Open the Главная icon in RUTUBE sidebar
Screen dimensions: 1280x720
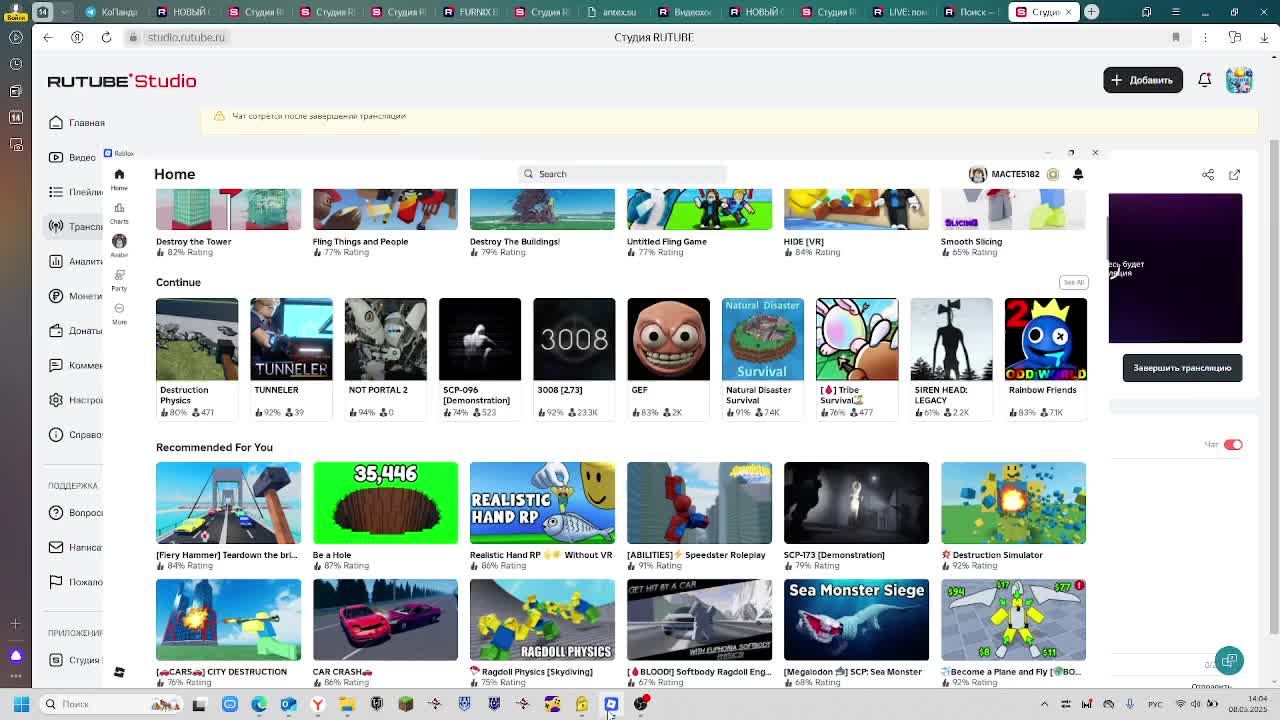(56, 123)
